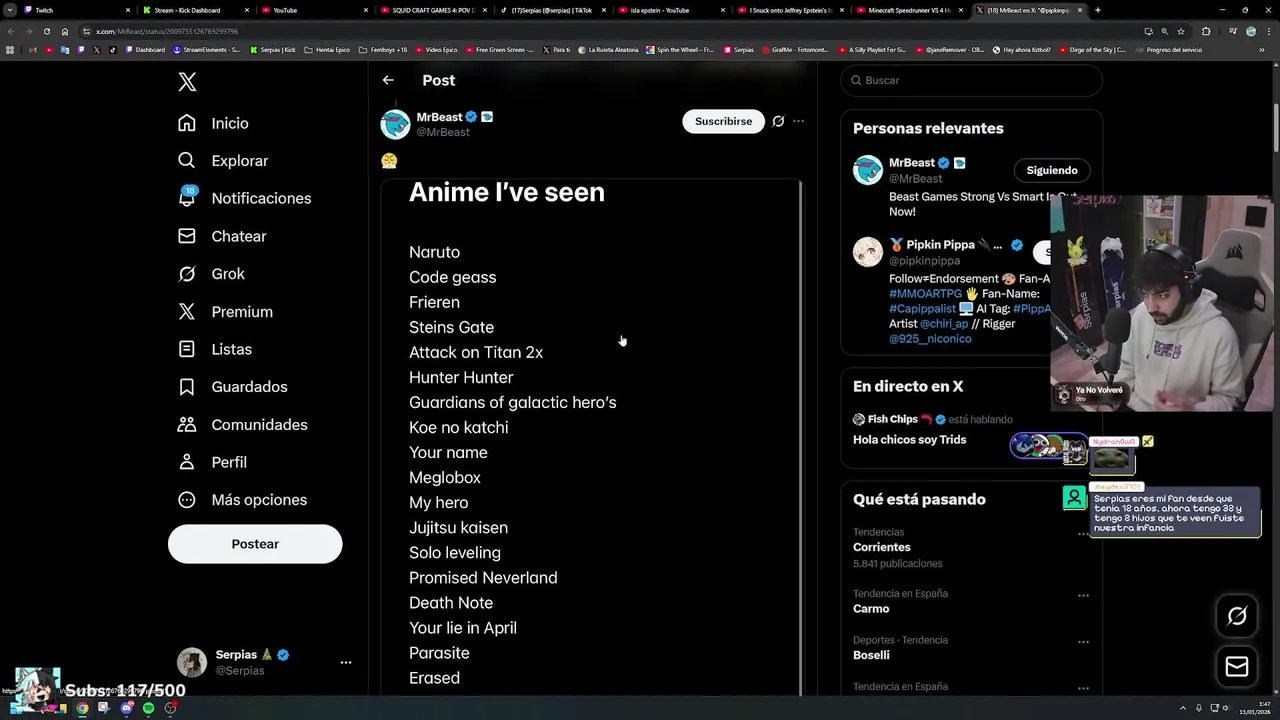Open the Boselli trend

(871, 656)
